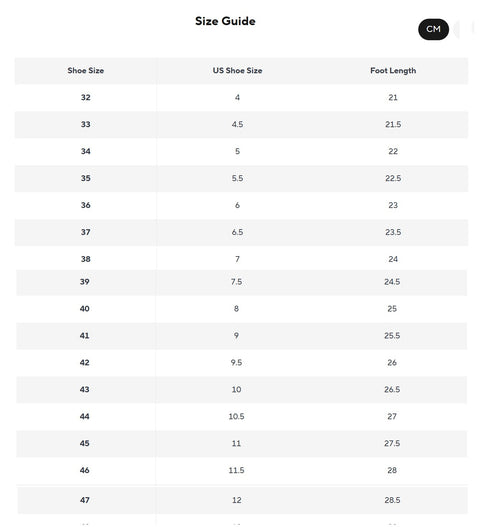Select shoe size 45 cell
This screenshot has height=527, width=480.
point(84,443)
